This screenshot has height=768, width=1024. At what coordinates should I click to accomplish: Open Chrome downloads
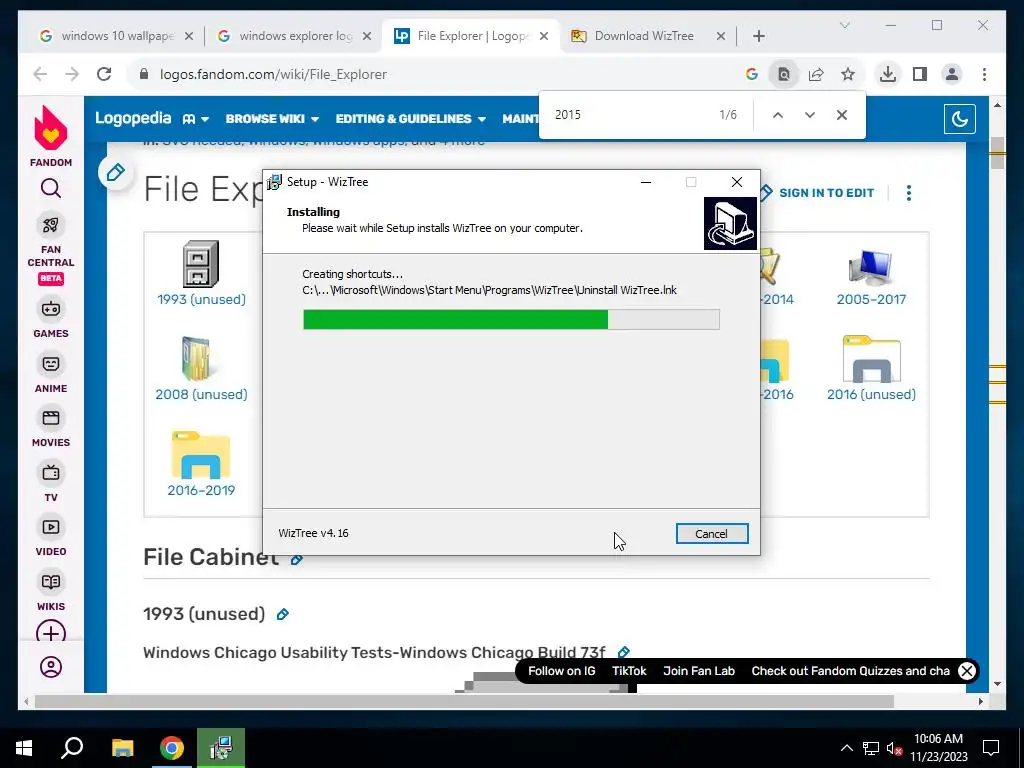pyautogui.click(x=888, y=74)
